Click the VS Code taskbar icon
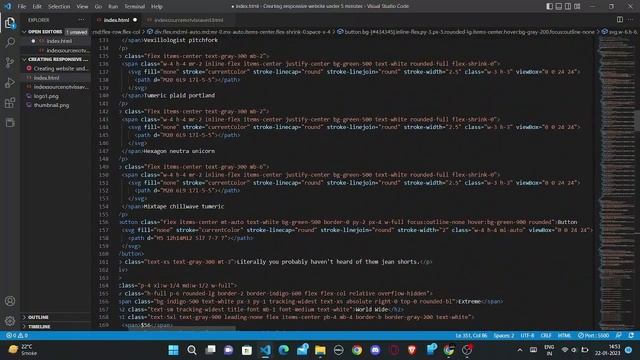 [x=265, y=350]
